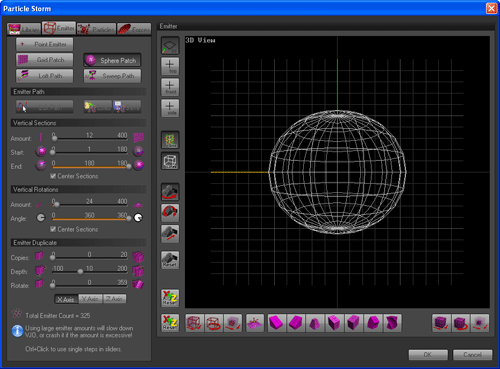Image resolution: width=500 pixels, height=369 pixels.
Task: Click the flat magenta plane icon with axes
Action: (255, 323)
